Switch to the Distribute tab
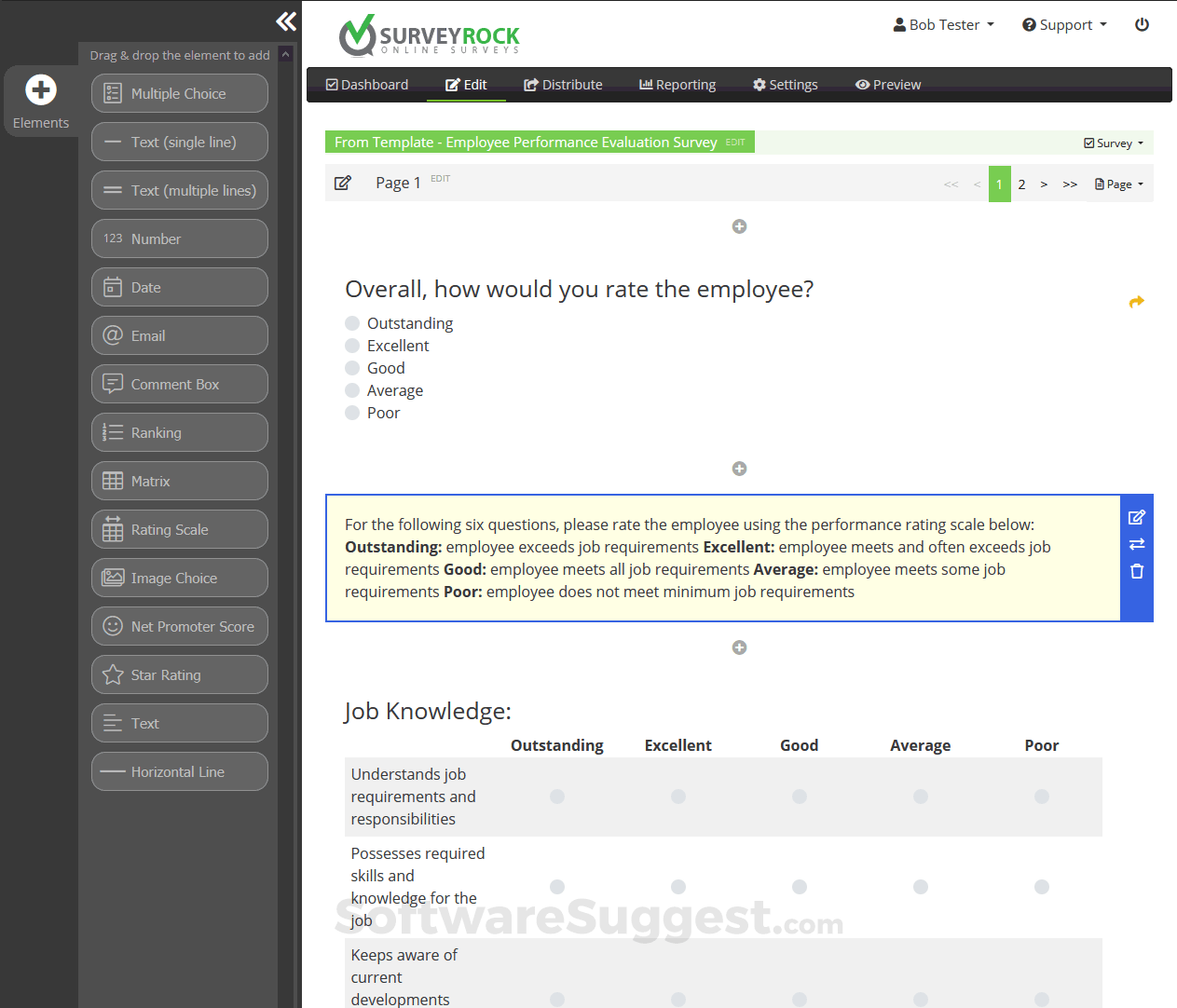This screenshot has width=1177, height=1008. pyautogui.click(x=563, y=84)
